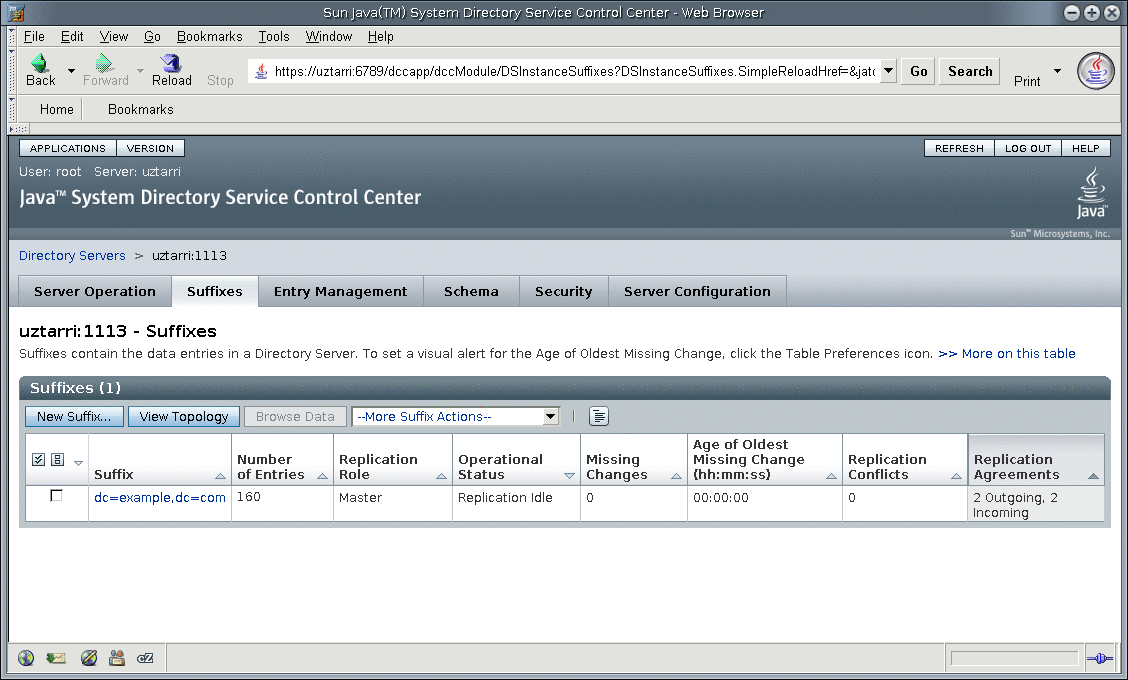The width and height of the screenshot is (1128, 680).
Task: Sort by Replication Conflicts arrow icon
Action: click(956, 476)
